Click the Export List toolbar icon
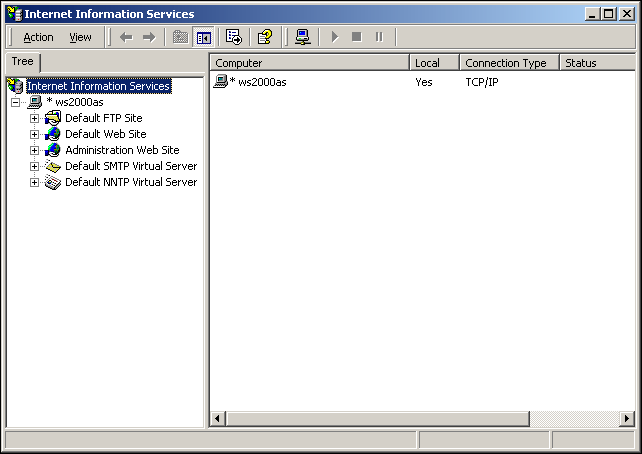Viewport: 642px width, 454px height. pos(234,37)
